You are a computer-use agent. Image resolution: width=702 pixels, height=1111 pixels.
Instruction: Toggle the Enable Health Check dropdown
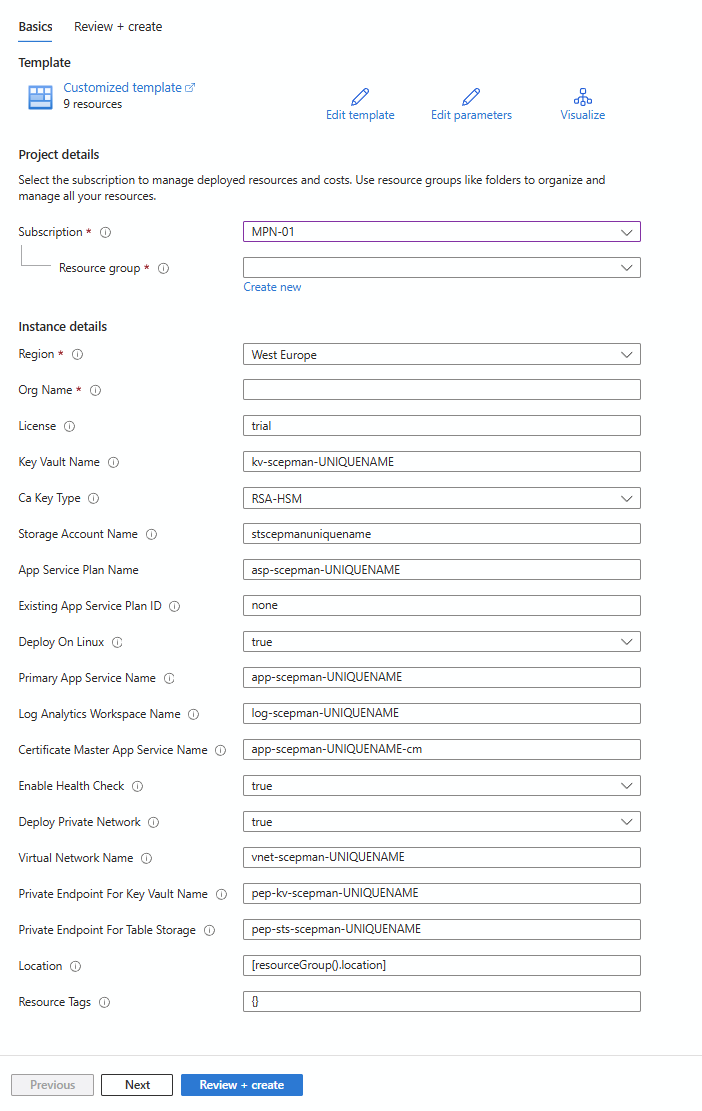coord(441,786)
